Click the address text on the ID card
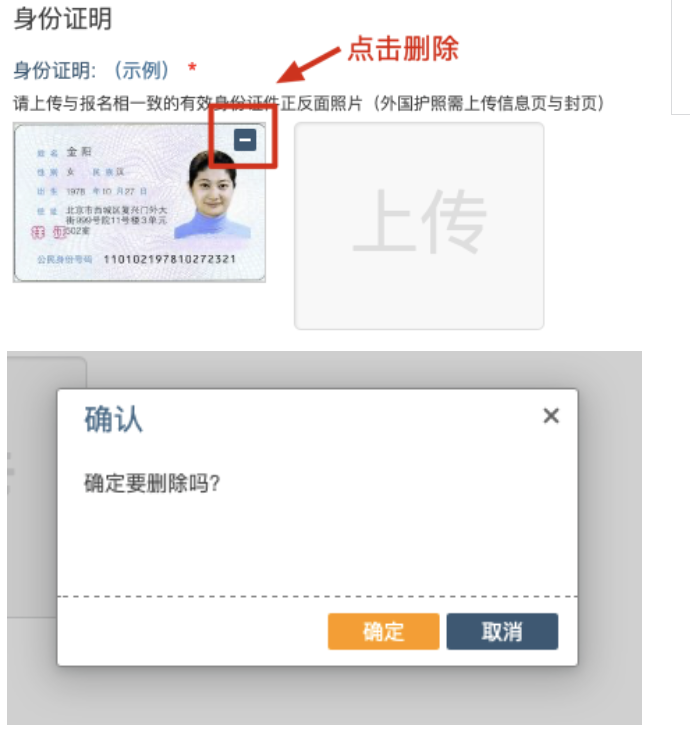Screen dimensions: 690x735 116,220
